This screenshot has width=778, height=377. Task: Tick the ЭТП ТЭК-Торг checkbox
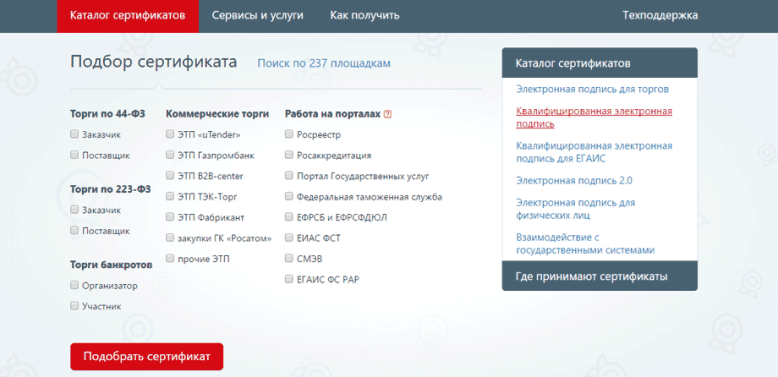coord(170,196)
